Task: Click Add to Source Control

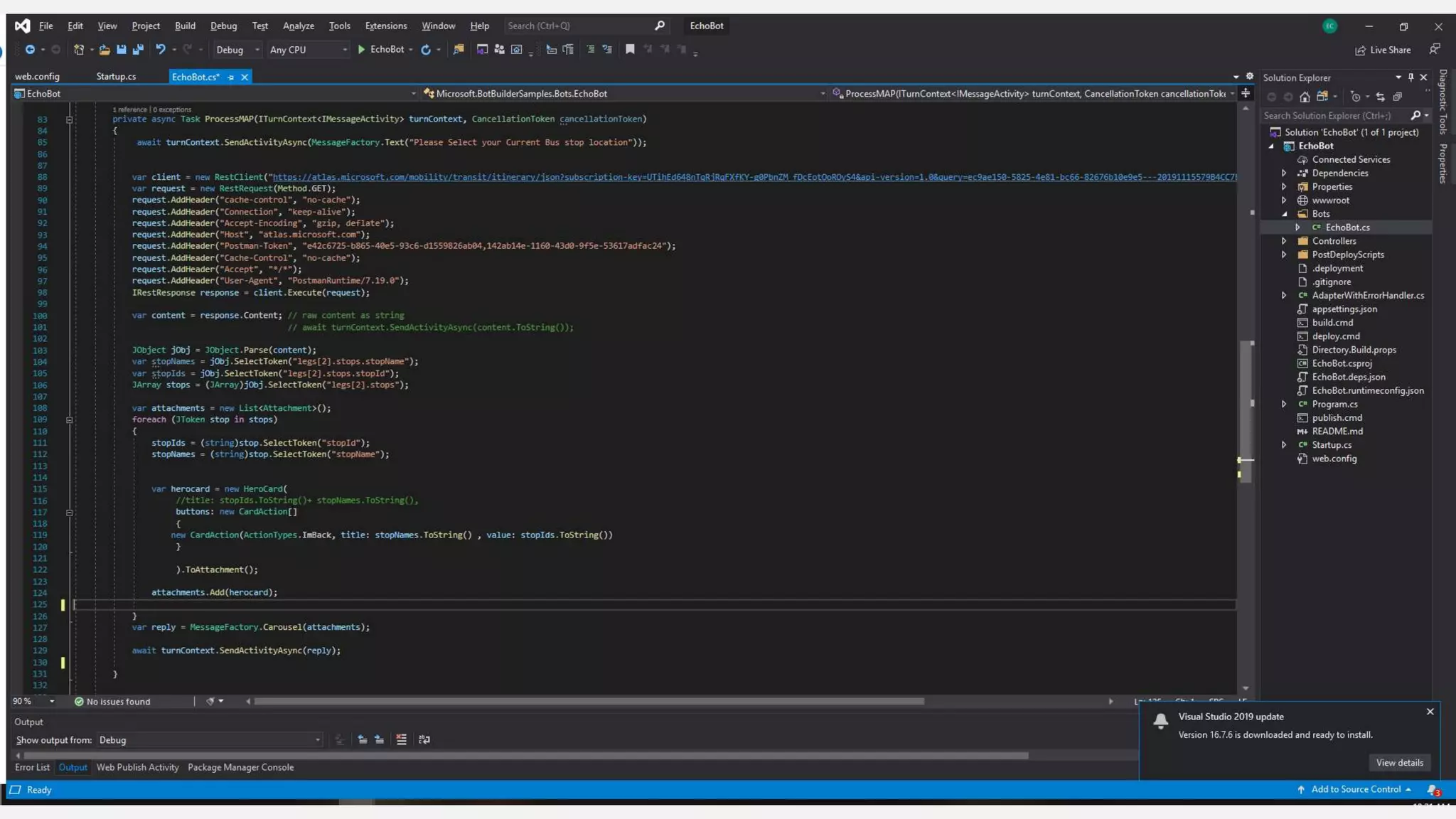Action: (1355, 789)
